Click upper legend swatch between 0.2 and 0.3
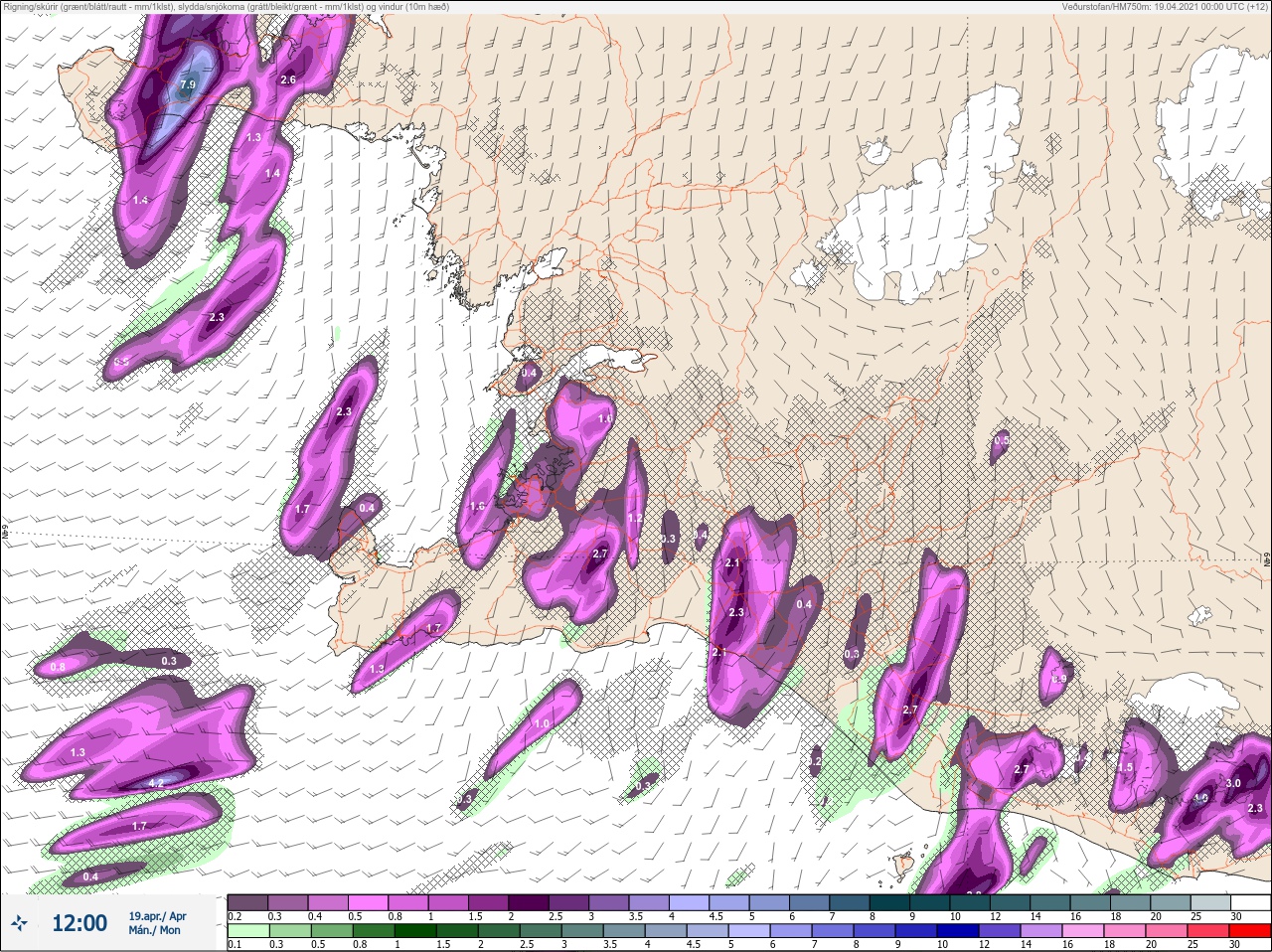This screenshot has width=1272, height=952. 248,902
